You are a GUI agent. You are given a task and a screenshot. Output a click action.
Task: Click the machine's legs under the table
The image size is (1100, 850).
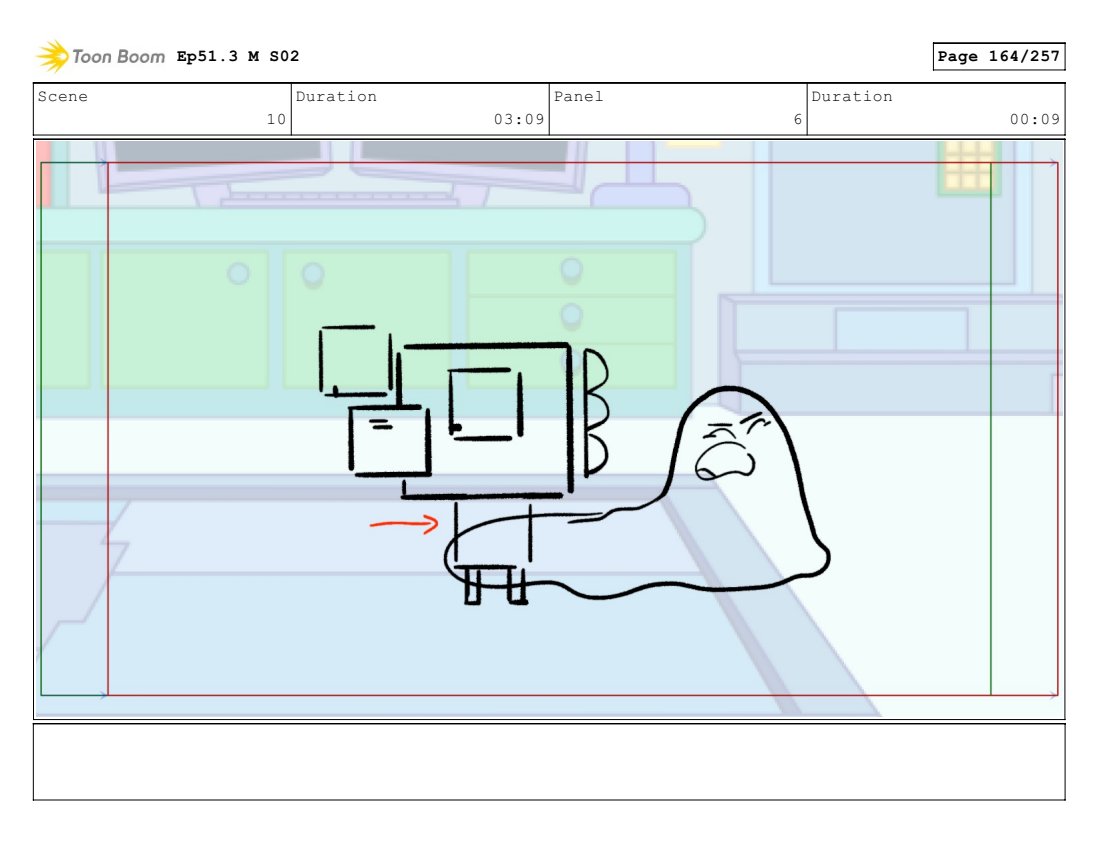coord(495,585)
